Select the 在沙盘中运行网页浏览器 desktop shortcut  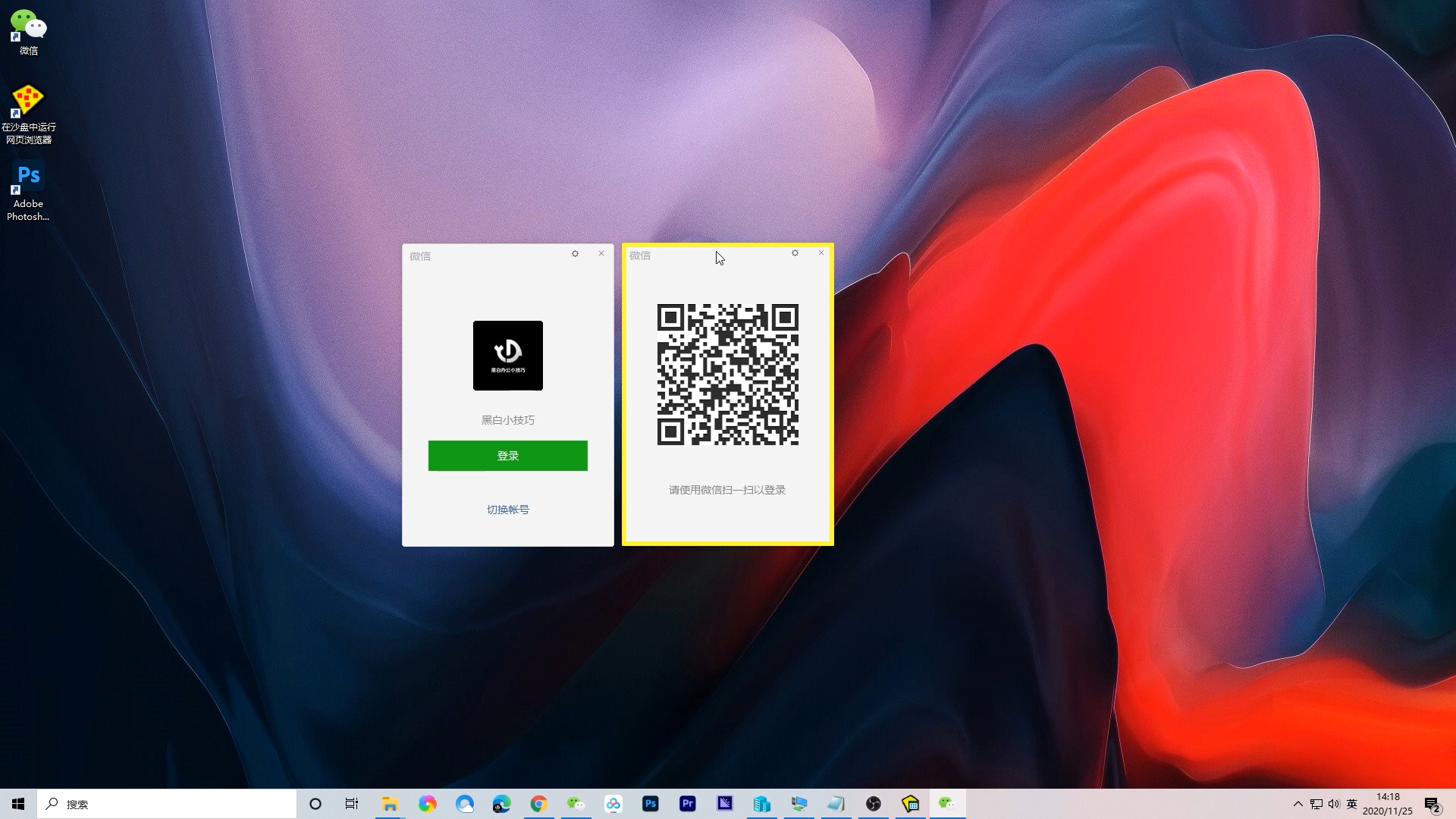[29, 114]
